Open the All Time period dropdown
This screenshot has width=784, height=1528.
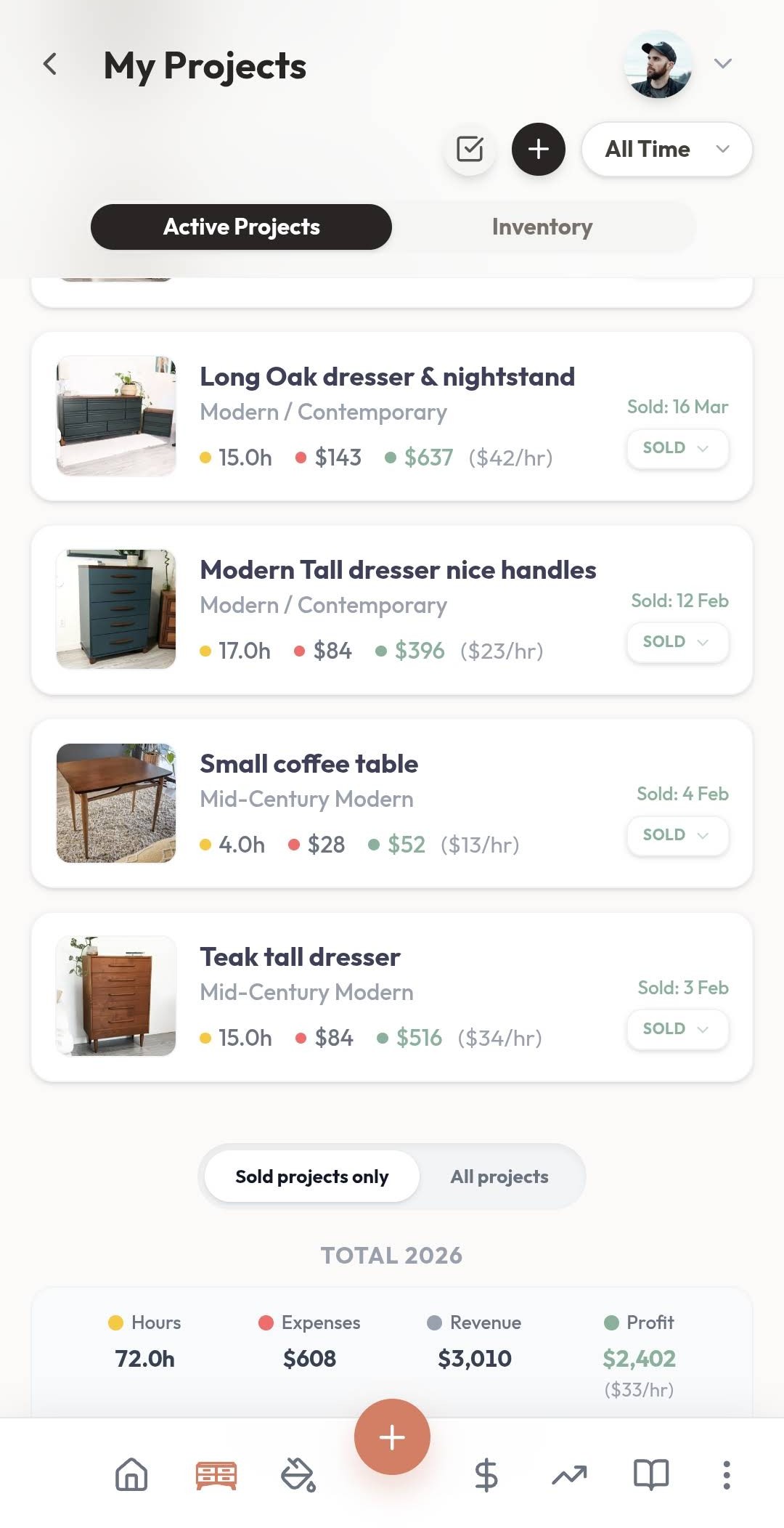667,149
